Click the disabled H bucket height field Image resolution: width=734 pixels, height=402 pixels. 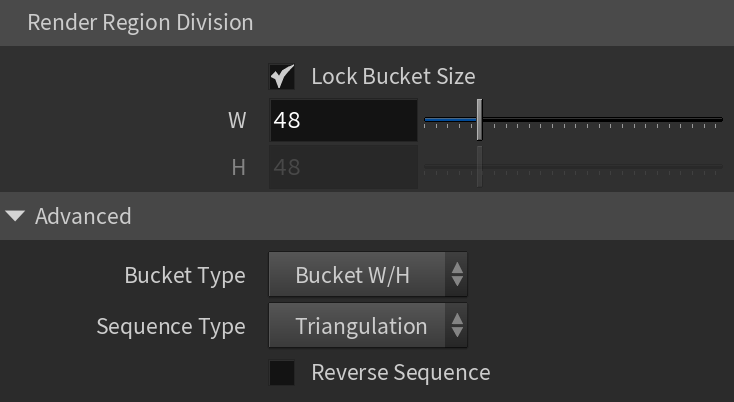343,167
